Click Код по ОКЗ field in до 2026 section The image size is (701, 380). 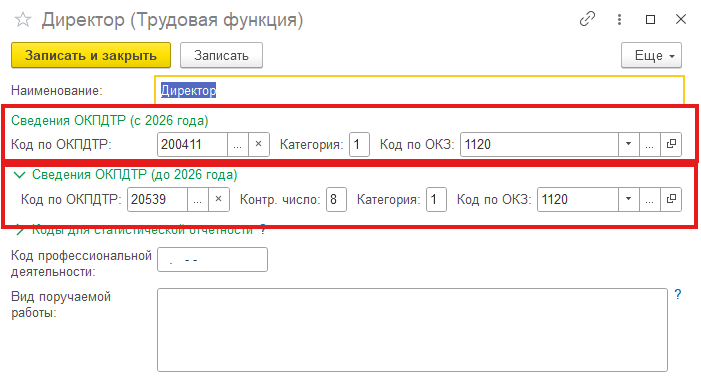(578, 199)
